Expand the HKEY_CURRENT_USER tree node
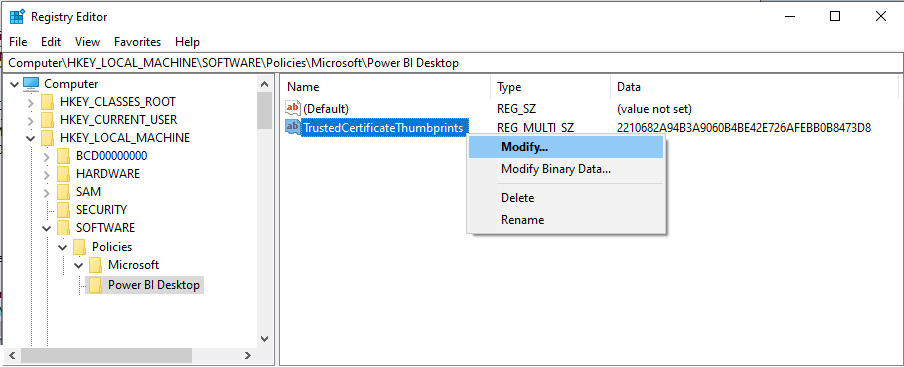This screenshot has height=367, width=904. coord(31,120)
